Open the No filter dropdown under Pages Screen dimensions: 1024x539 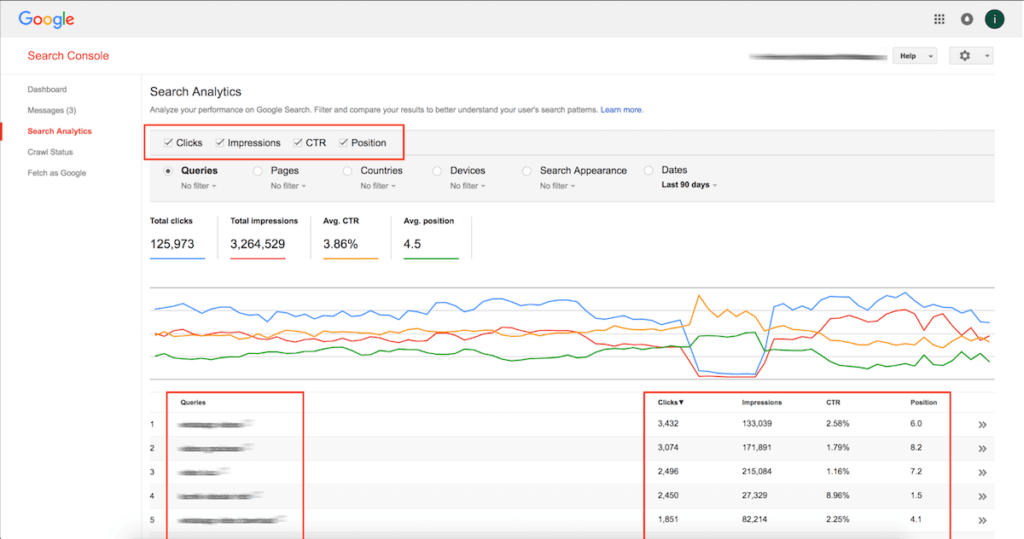tap(288, 186)
